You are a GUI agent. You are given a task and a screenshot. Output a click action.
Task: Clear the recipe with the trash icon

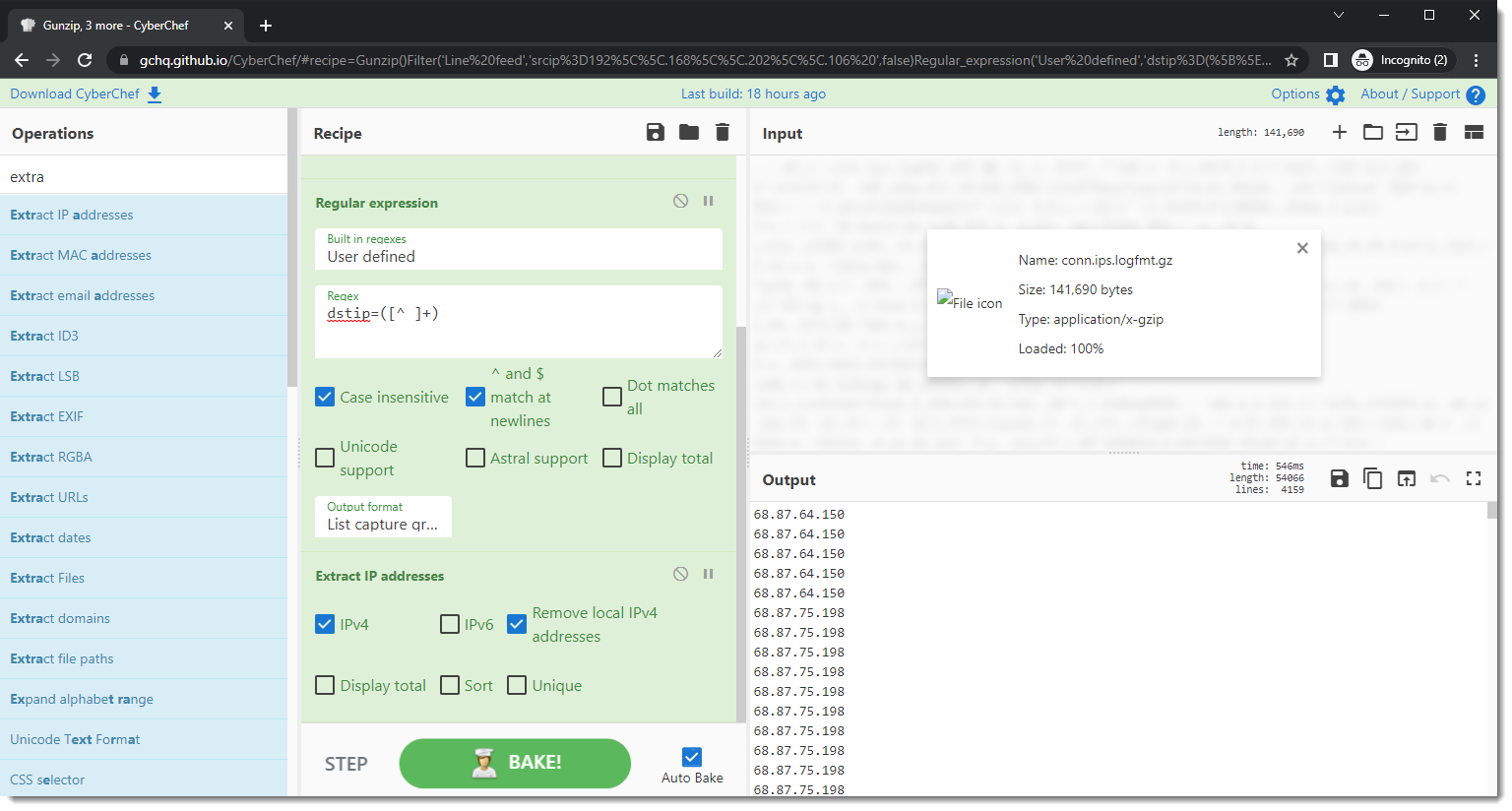click(x=723, y=133)
